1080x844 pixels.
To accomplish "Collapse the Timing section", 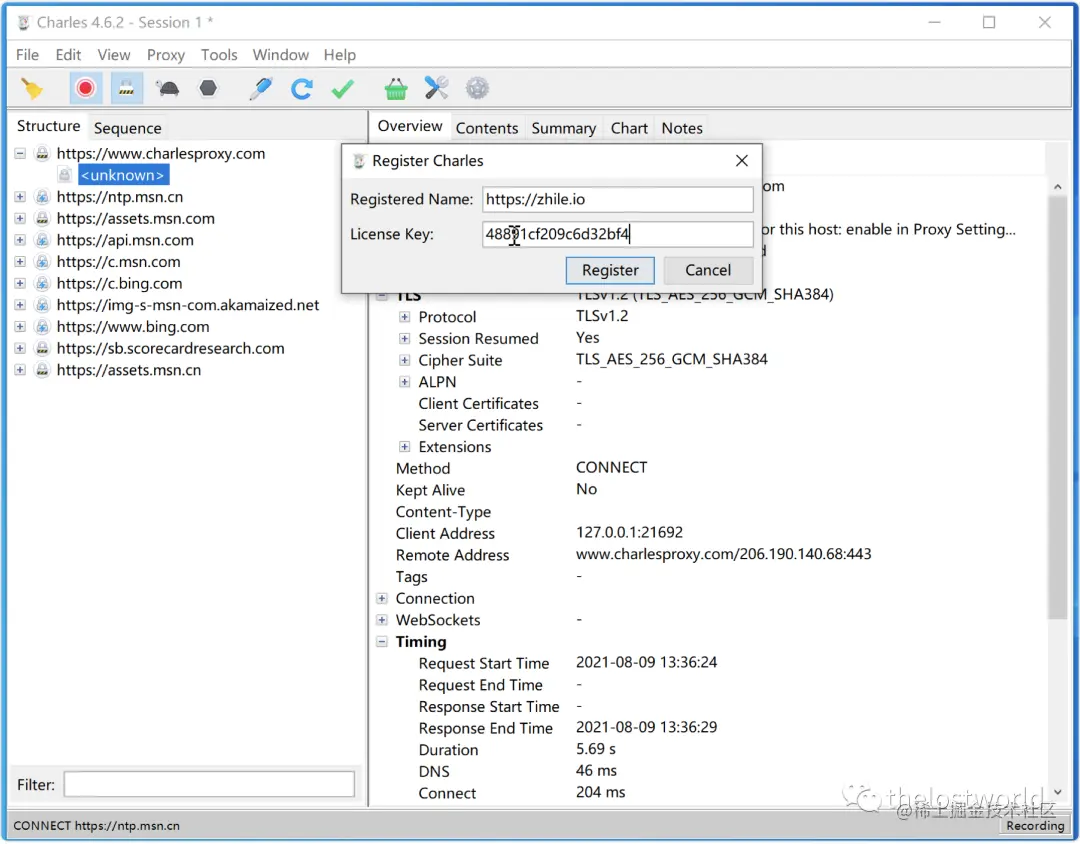I will coord(382,641).
